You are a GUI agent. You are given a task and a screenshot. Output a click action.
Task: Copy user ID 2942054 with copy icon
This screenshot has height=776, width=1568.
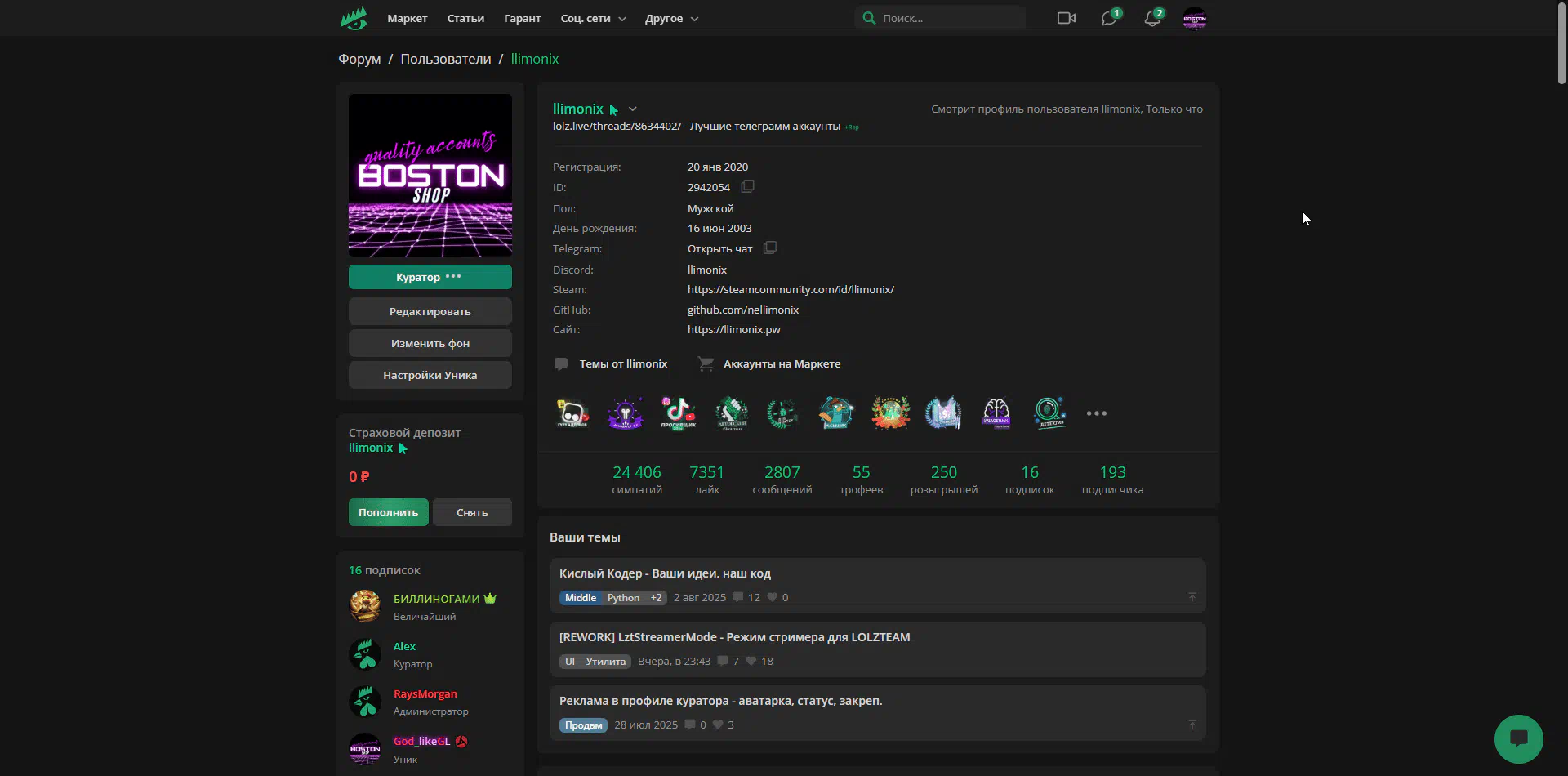pyautogui.click(x=747, y=187)
